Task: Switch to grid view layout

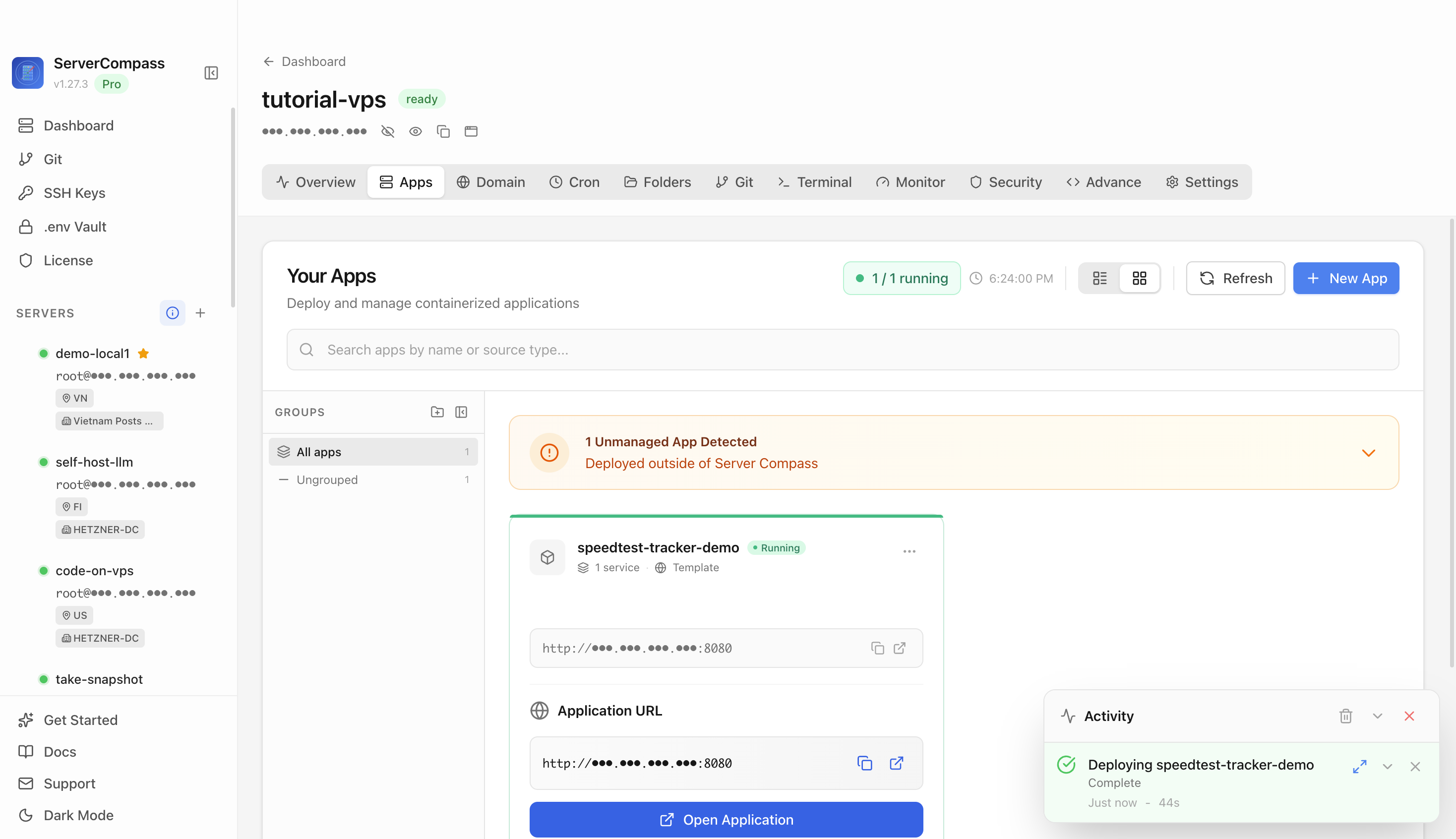Action: coord(1139,278)
